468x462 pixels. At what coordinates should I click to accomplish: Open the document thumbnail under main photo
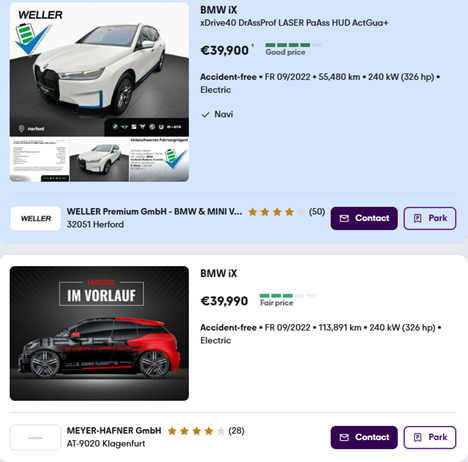tap(39, 160)
